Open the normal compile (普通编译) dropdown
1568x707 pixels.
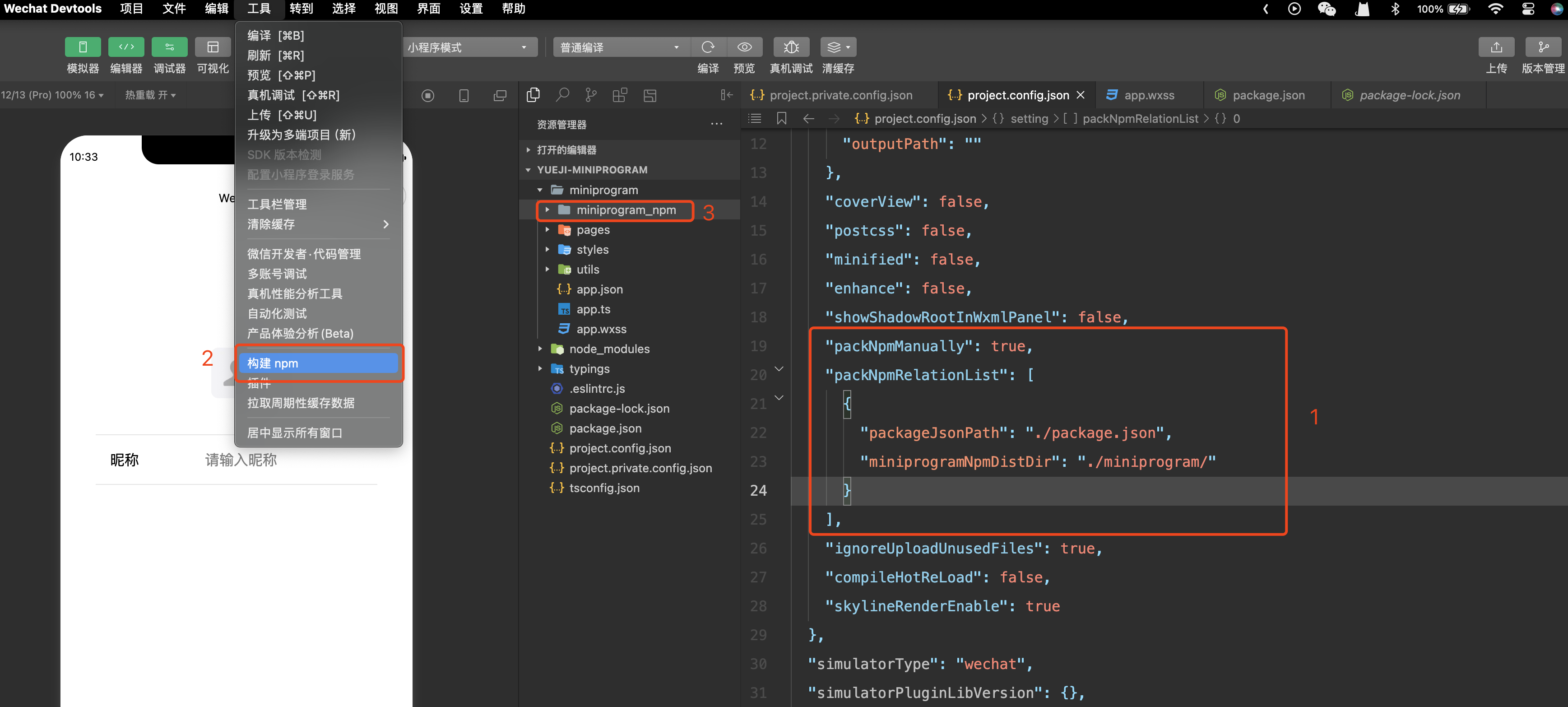click(x=622, y=47)
